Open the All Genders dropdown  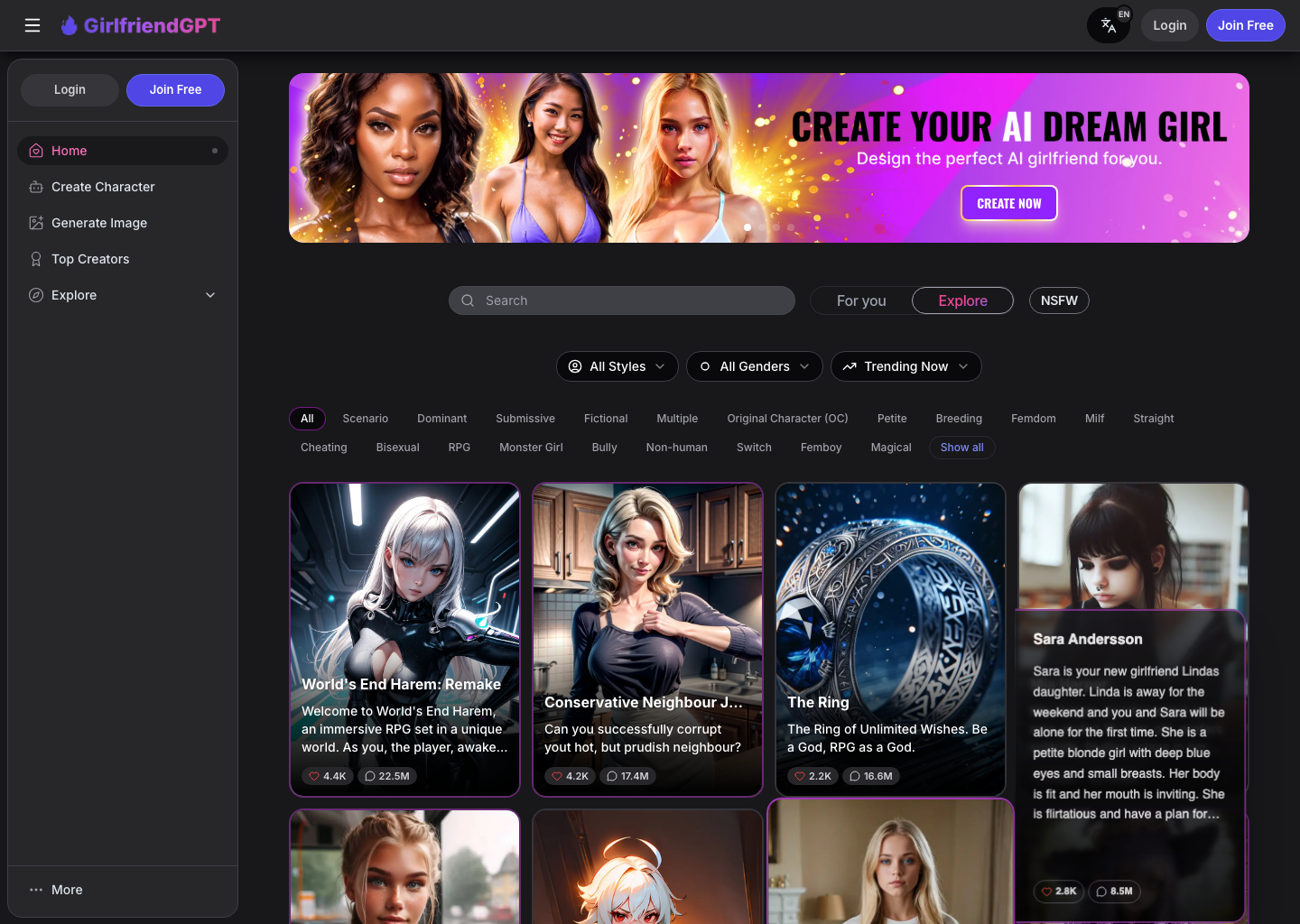(754, 366)
